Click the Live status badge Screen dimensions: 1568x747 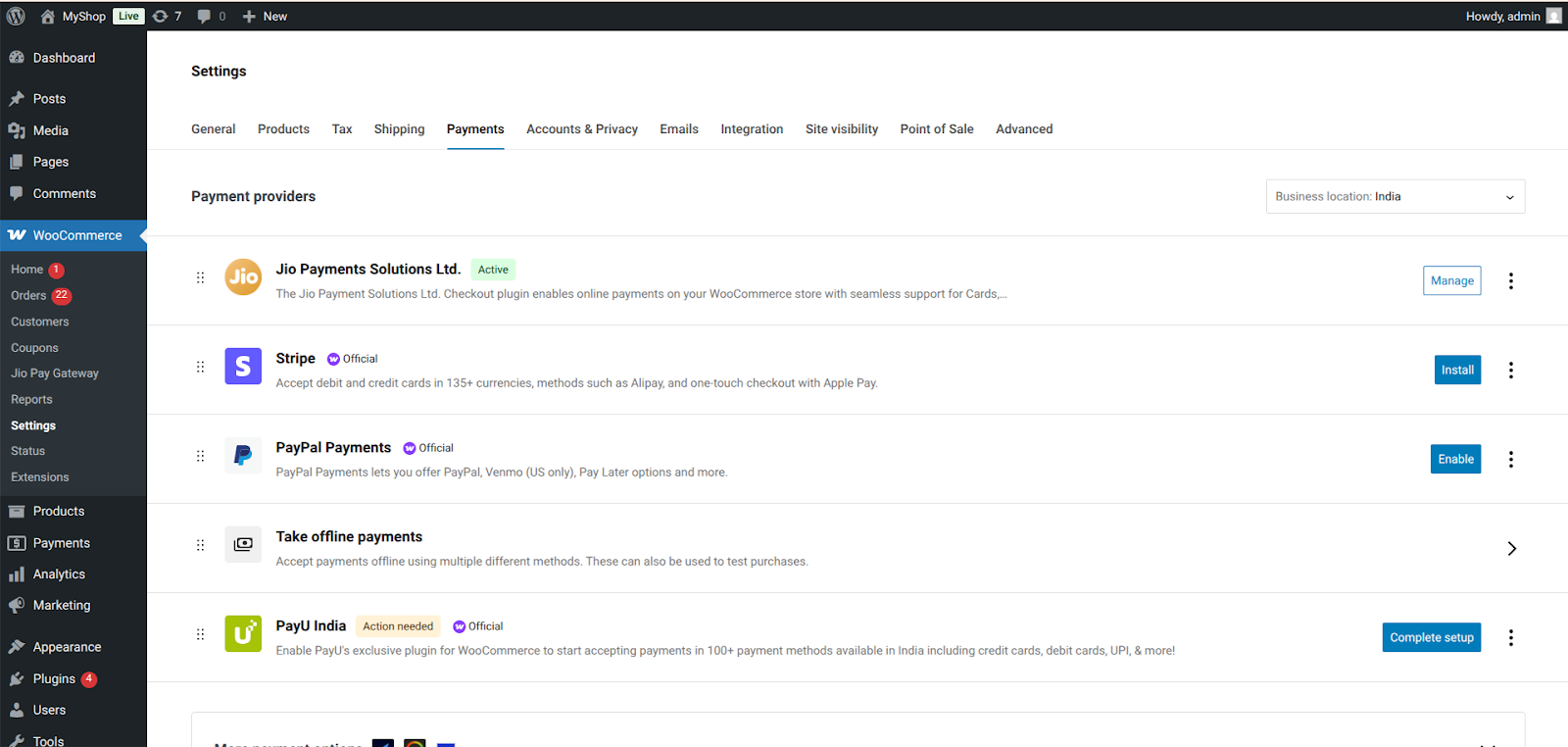128,16
